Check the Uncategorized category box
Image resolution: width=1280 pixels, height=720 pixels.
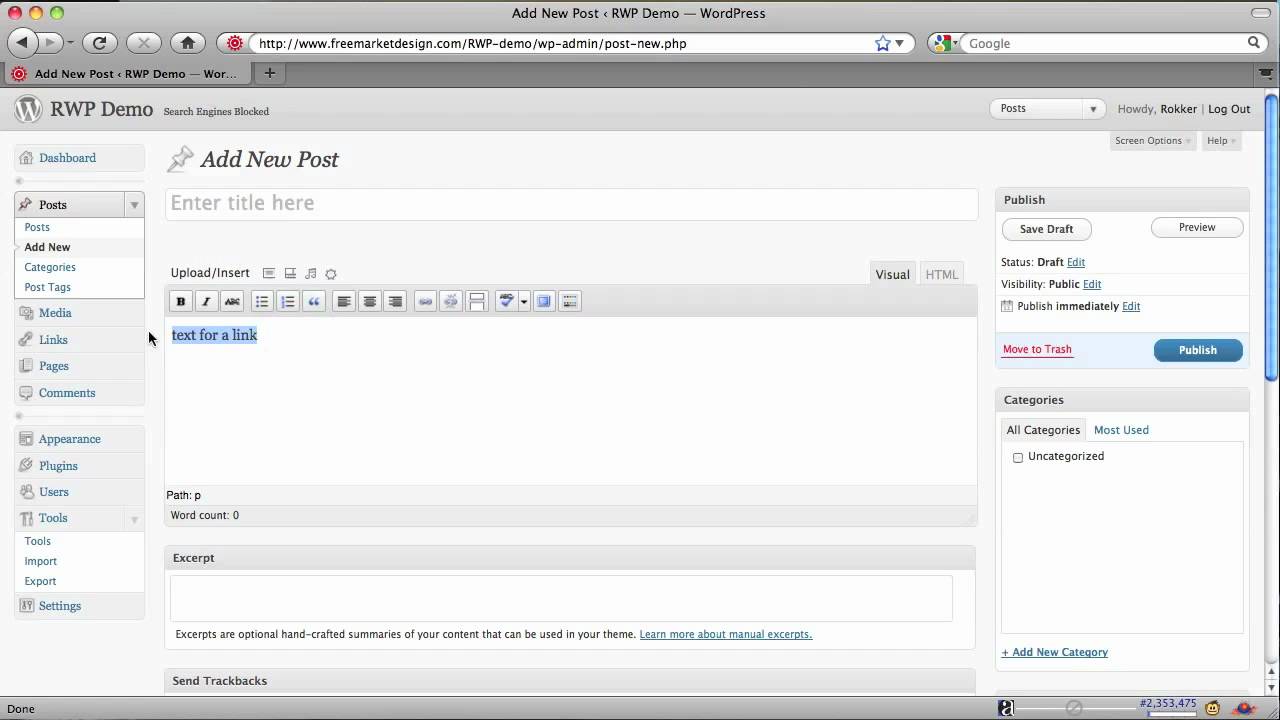[1018, 457]
